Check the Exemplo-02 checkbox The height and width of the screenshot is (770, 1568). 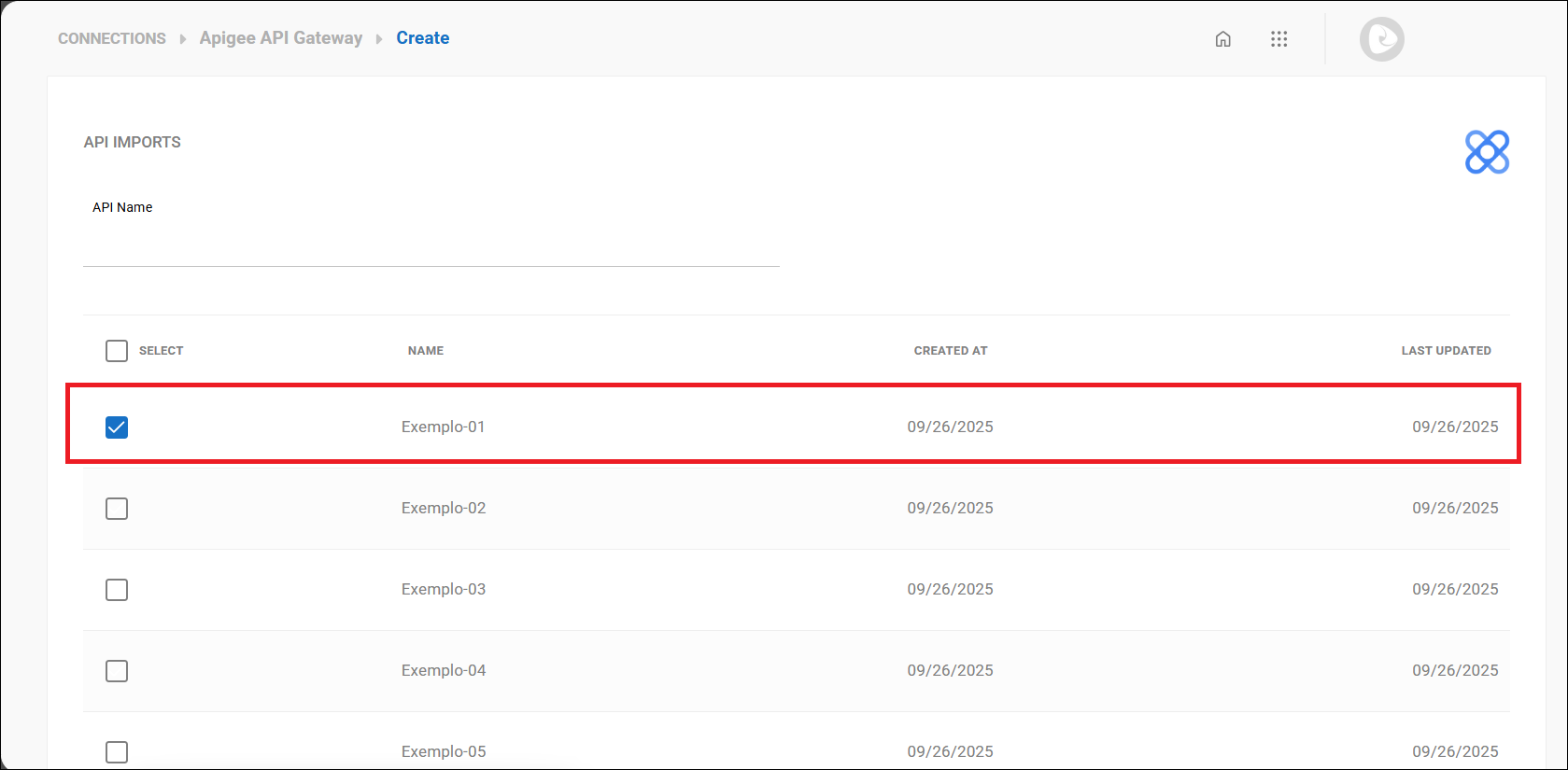117,509
